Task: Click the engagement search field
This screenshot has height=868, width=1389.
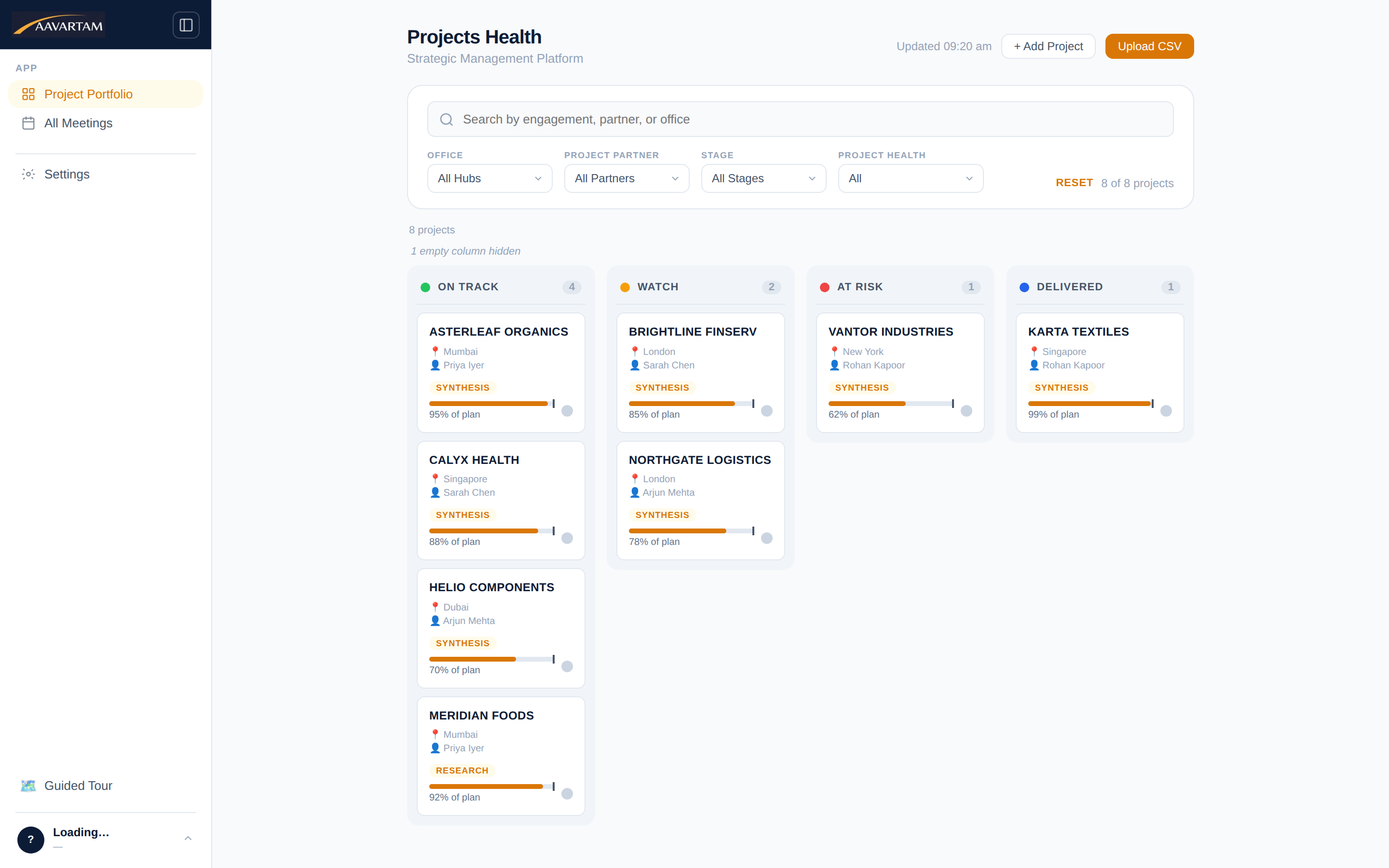Action: tap(800, 120)
